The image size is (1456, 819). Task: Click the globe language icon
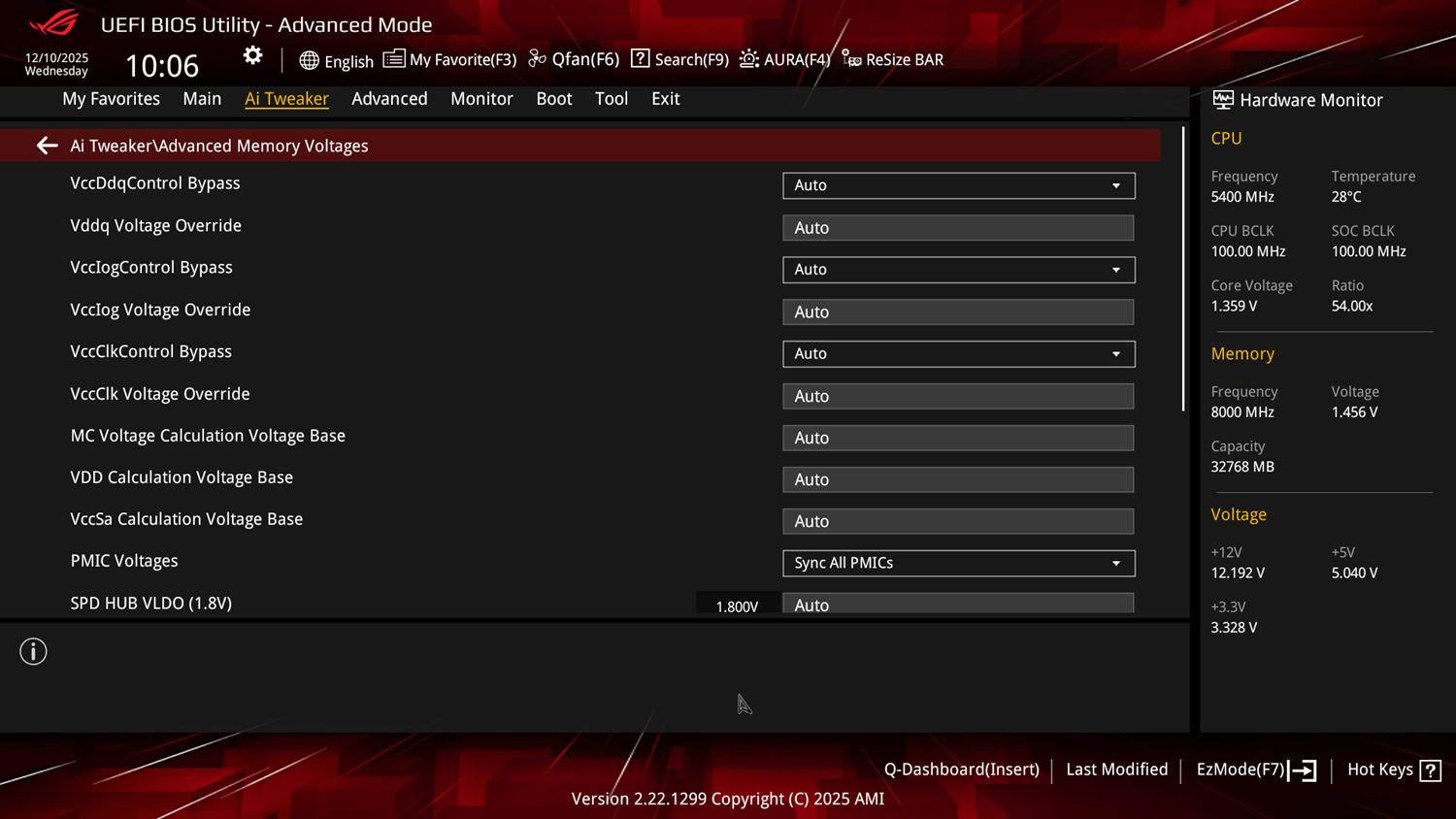pyautogui.click(x=309, y=60)
